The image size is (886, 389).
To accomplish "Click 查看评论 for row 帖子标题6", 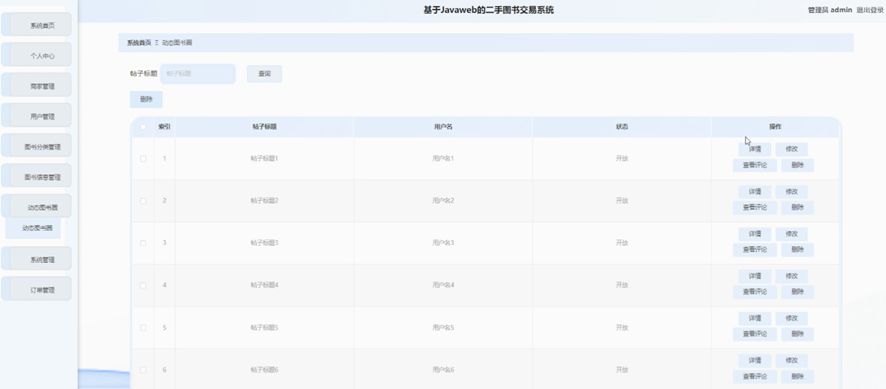I will tap(754, 377).
